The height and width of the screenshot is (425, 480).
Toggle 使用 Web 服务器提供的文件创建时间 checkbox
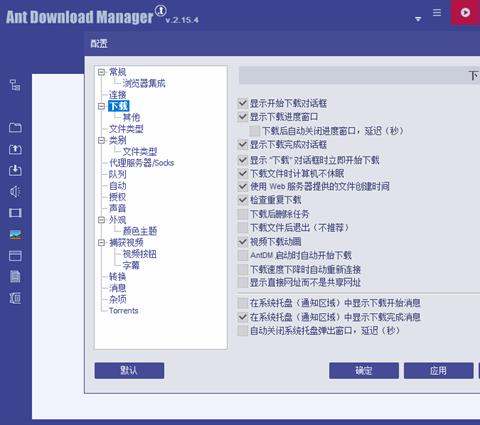tap(243, 186)
